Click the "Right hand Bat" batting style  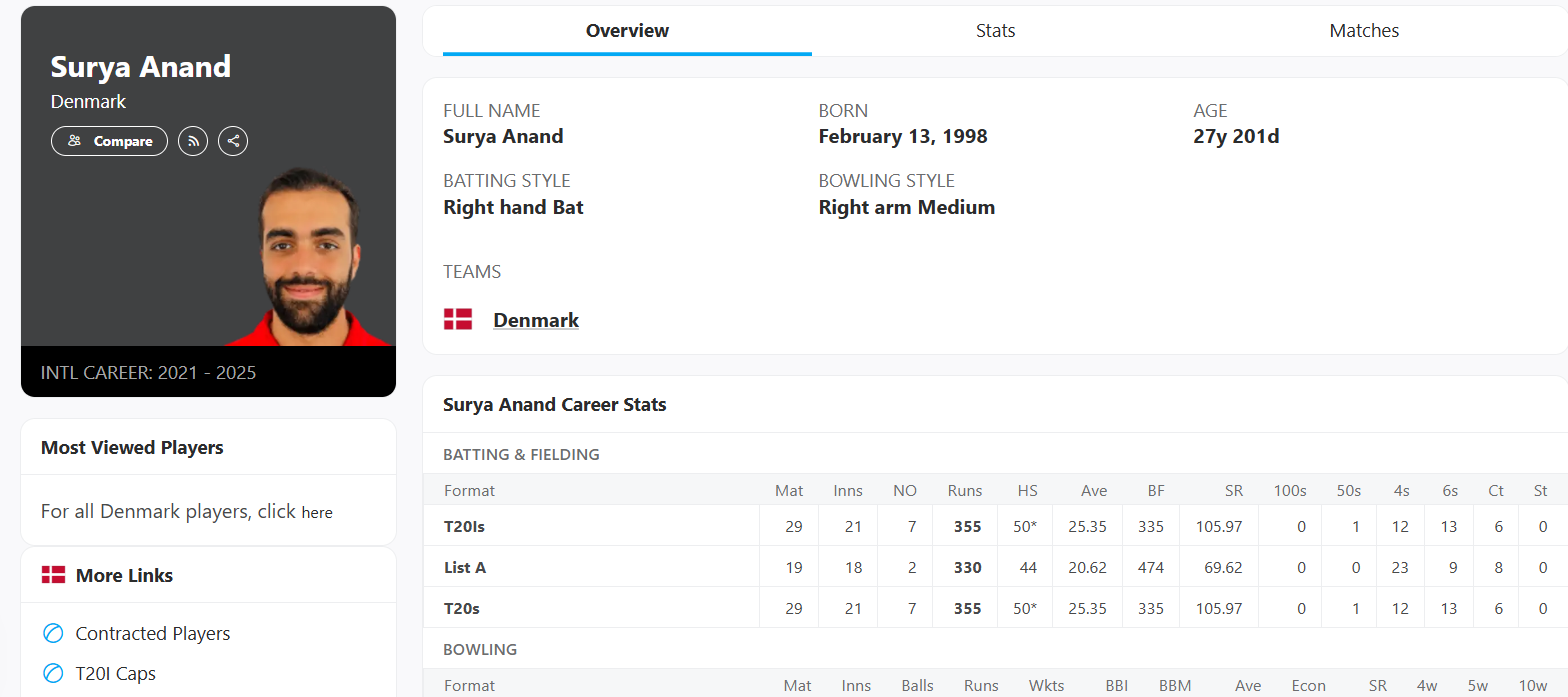coord(513,207)
